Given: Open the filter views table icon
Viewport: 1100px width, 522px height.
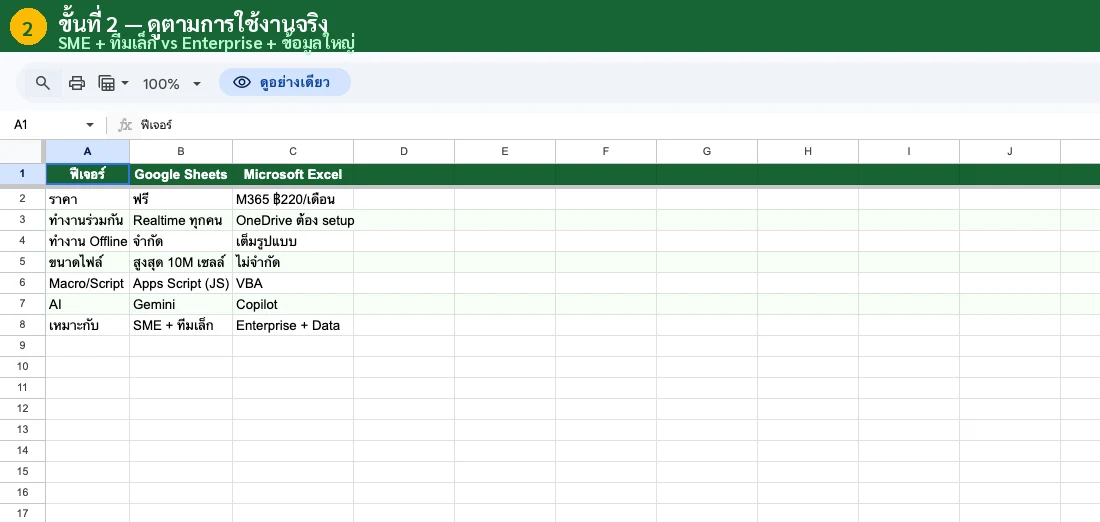Looking at the screenshot, I should tap(107, 83).
